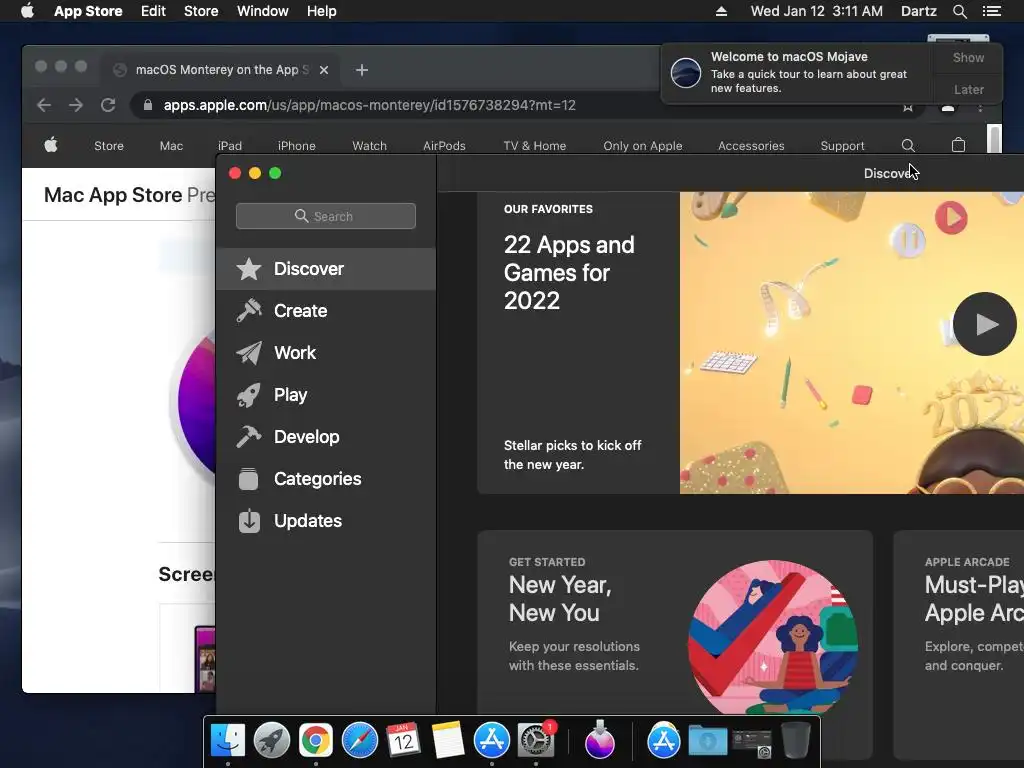Open the Dartz user menu

tap(918, 11)
